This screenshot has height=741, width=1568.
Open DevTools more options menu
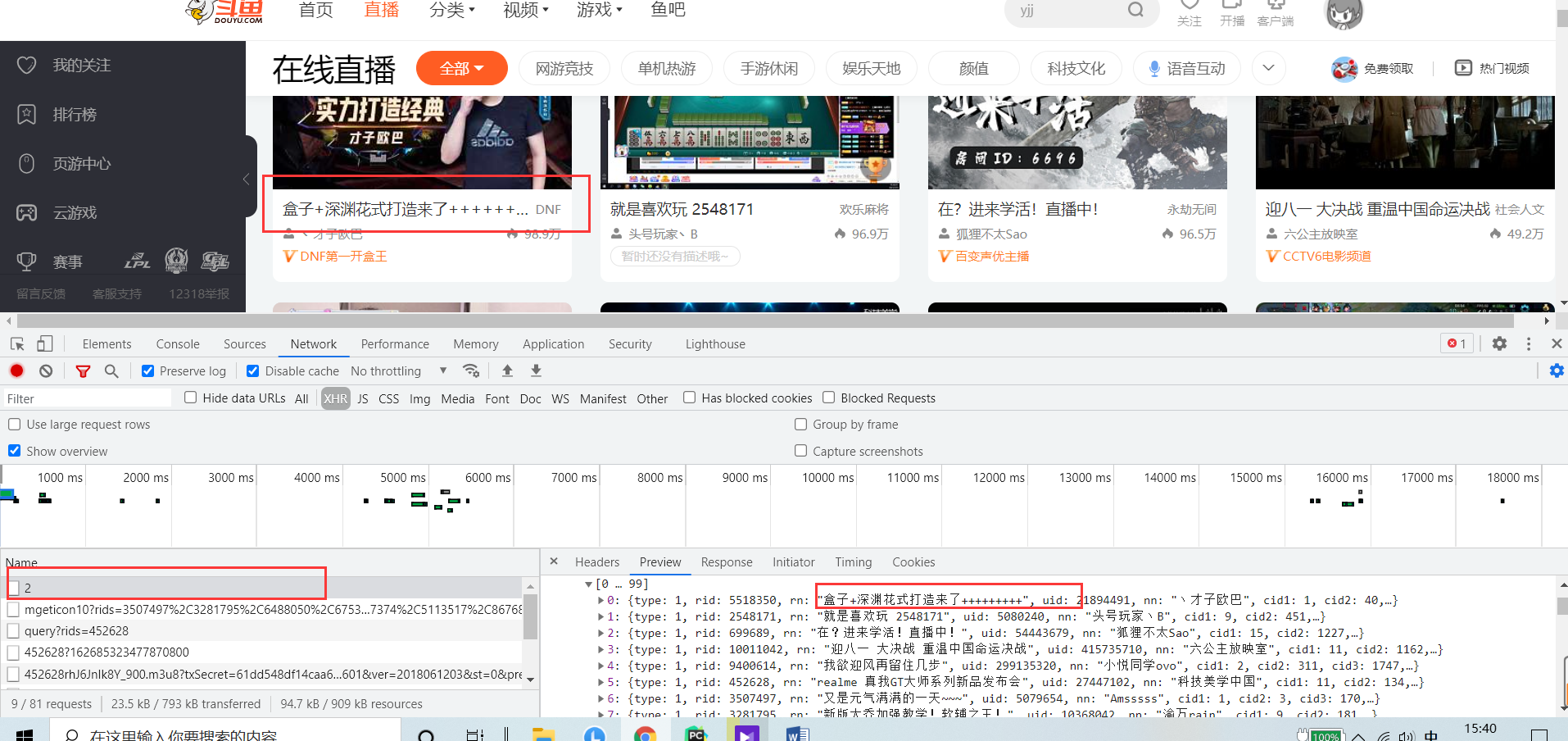[x=1529, y=343]
